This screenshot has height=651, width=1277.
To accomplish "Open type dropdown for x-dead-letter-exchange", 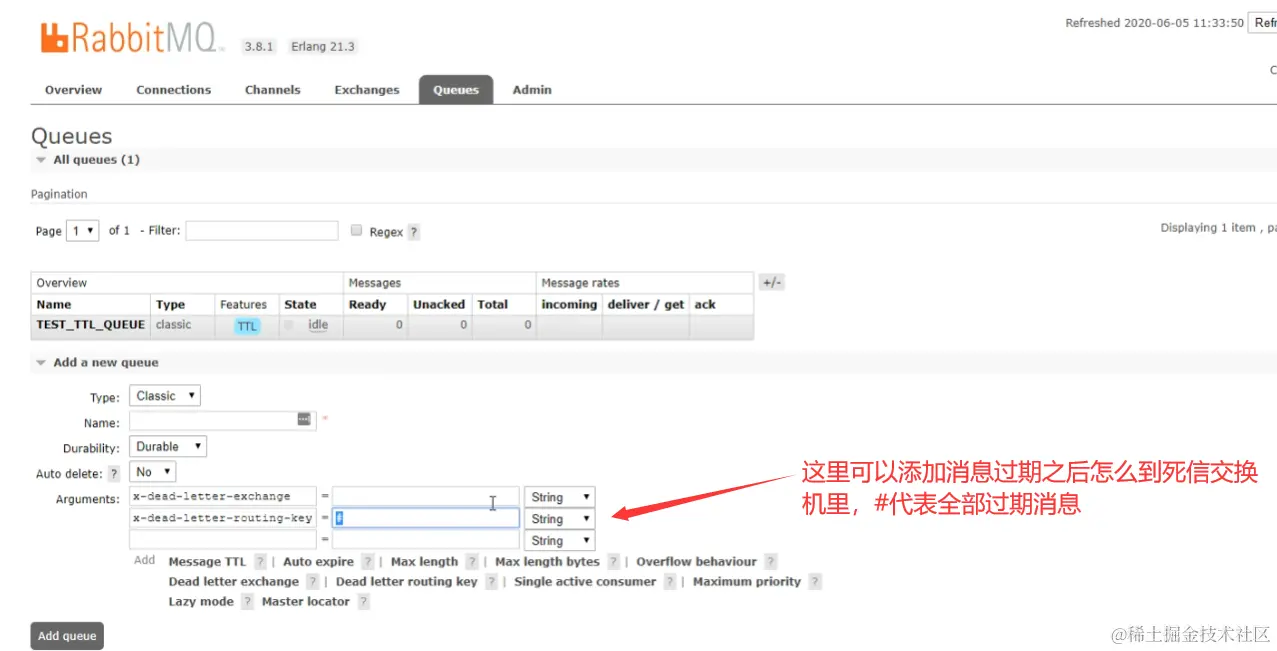I will 559,497.
